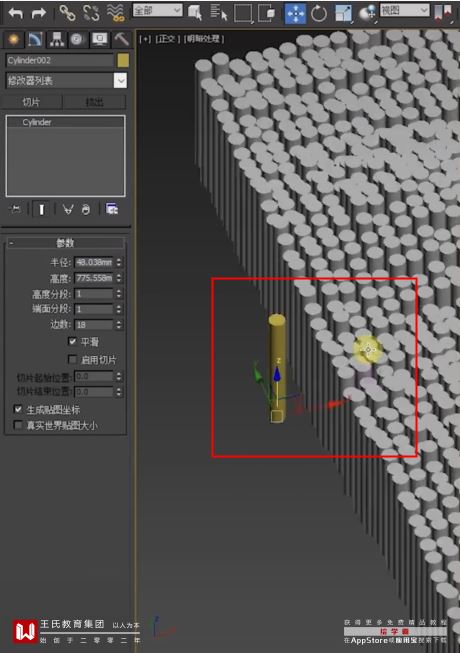This screenshot has height=653, width=460.
Task: Click the 高度 height value field
Action: 94,278
